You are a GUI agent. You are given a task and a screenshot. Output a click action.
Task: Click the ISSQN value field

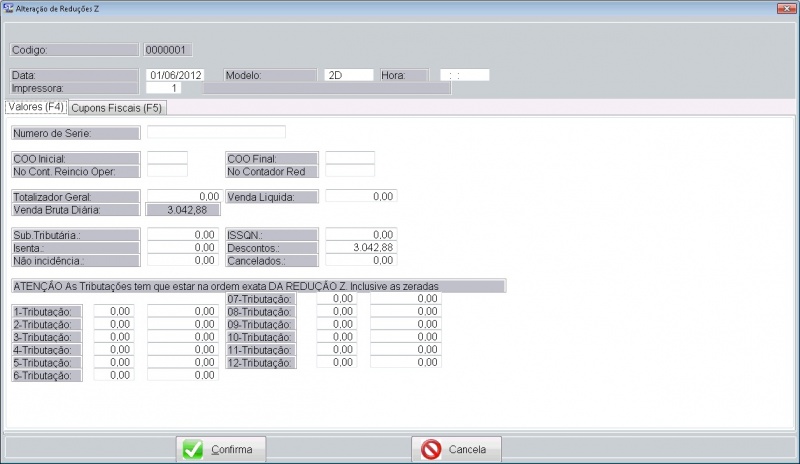[x=361, y=234]
